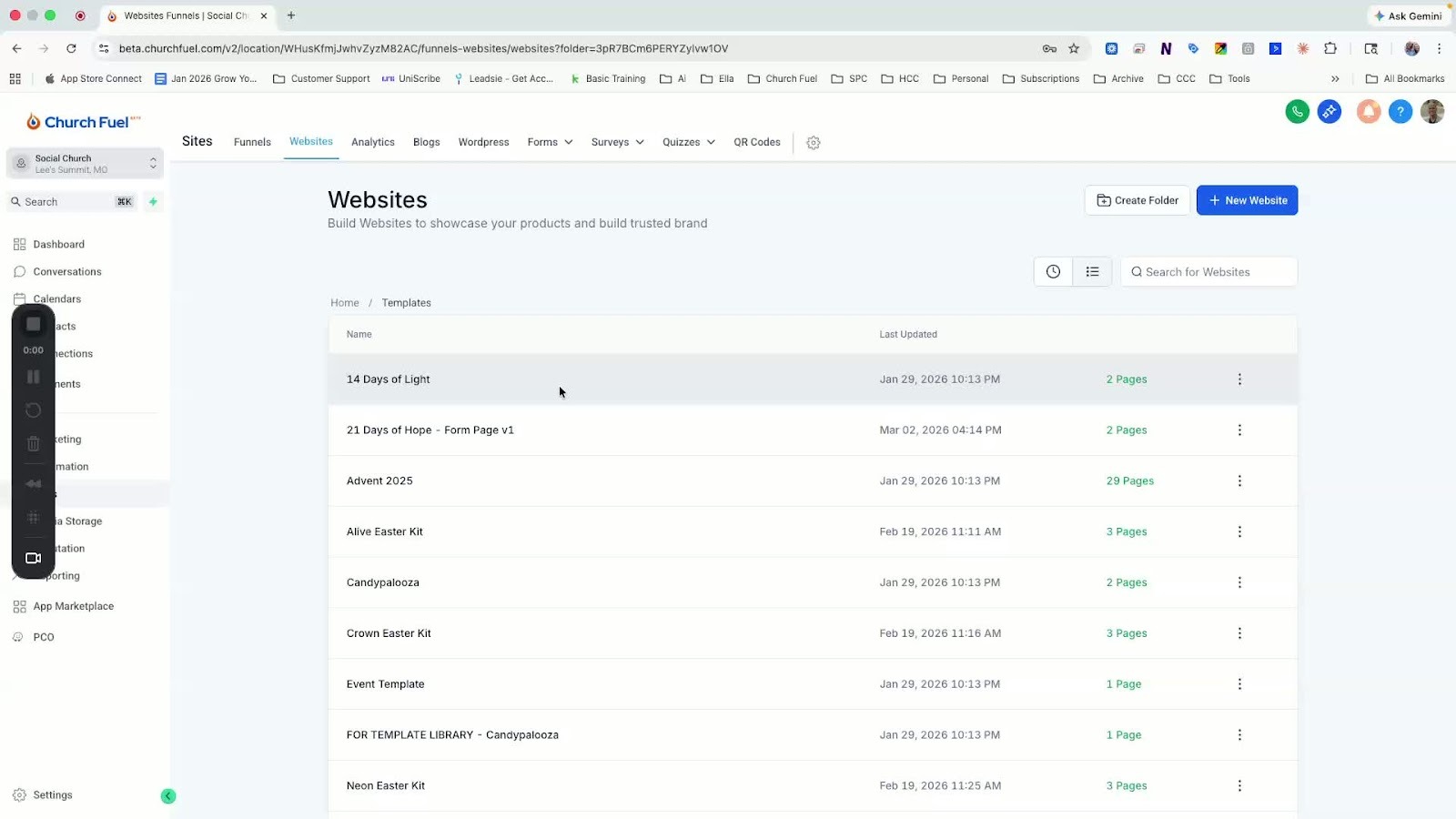Click the Ask Gemini button

pos(1408,15)
